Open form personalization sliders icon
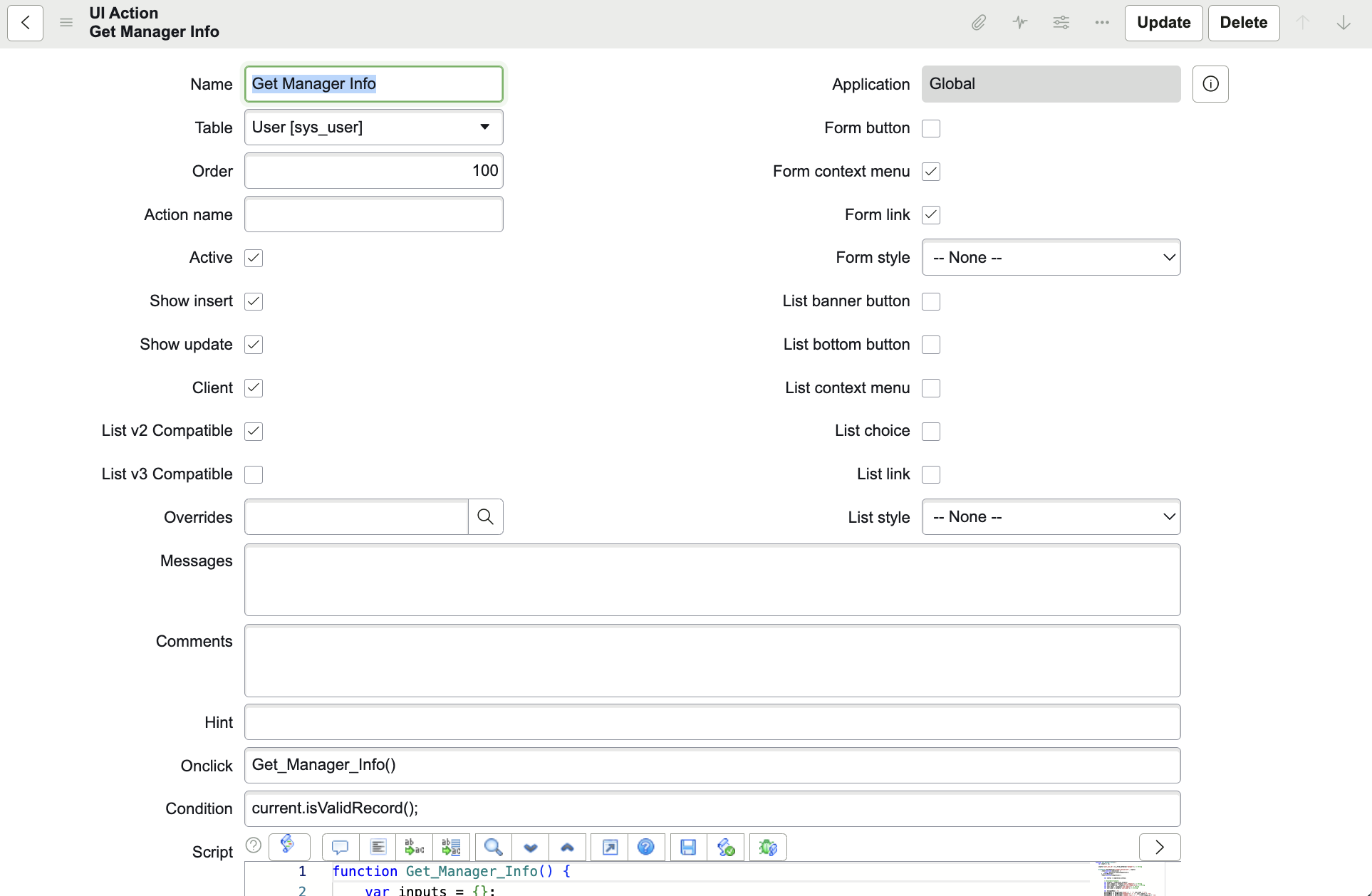This screenshot has width=1372, height=896. [1061, 22]
